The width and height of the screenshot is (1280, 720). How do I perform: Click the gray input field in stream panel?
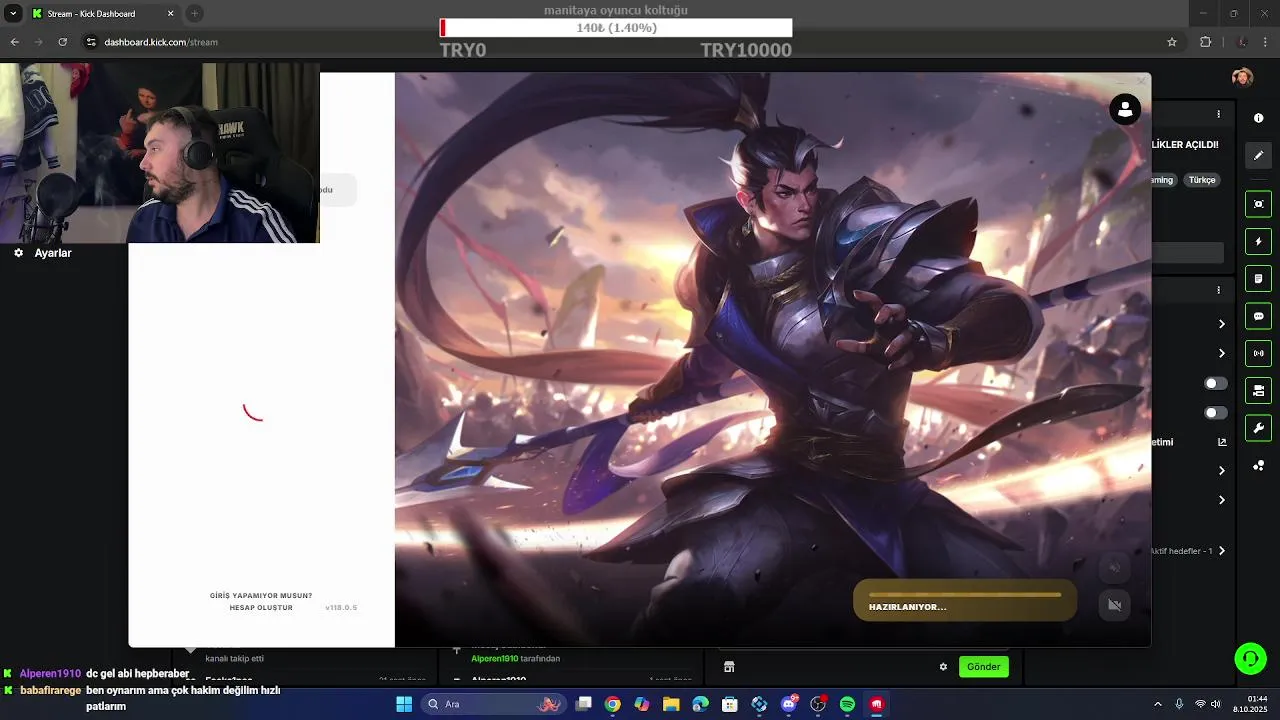1188,253
